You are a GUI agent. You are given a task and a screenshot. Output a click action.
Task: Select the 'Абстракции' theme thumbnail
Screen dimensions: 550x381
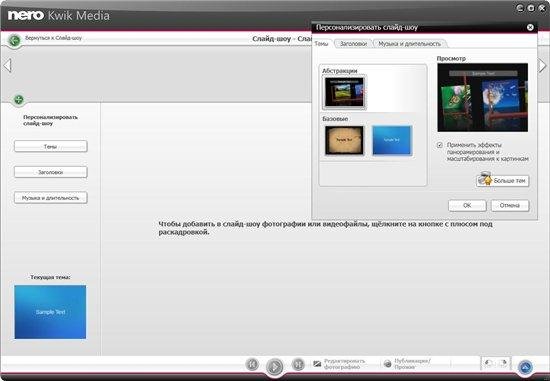point(344,92)
